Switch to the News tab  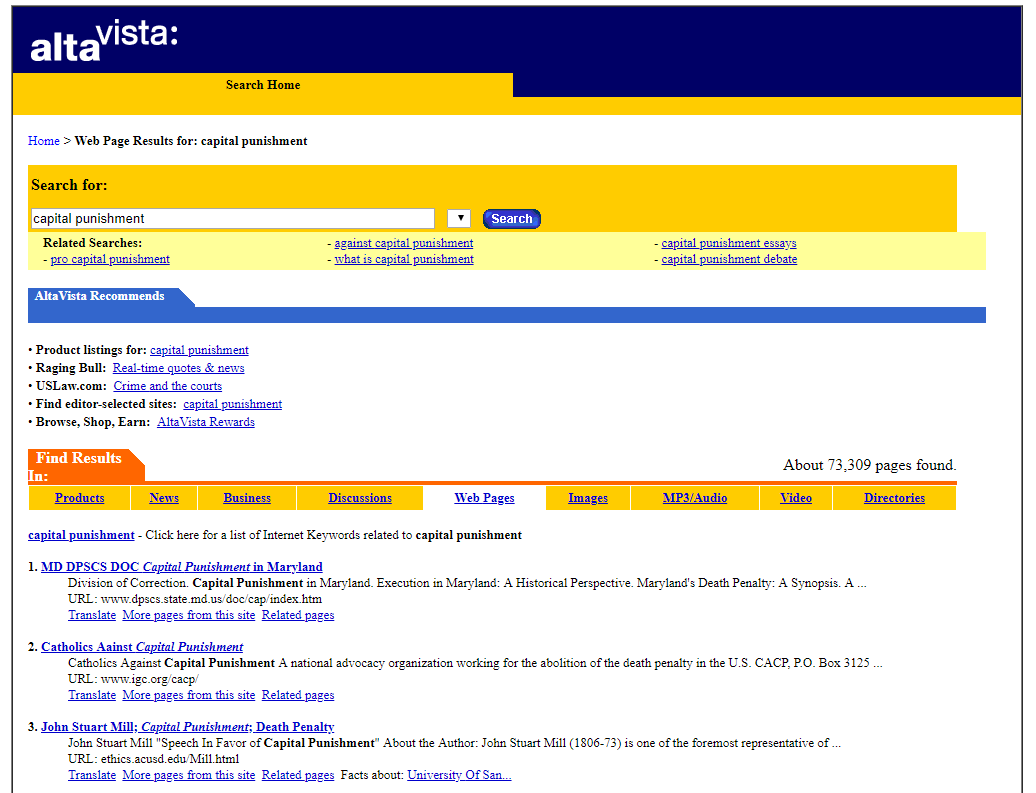[x=164, y=498]
